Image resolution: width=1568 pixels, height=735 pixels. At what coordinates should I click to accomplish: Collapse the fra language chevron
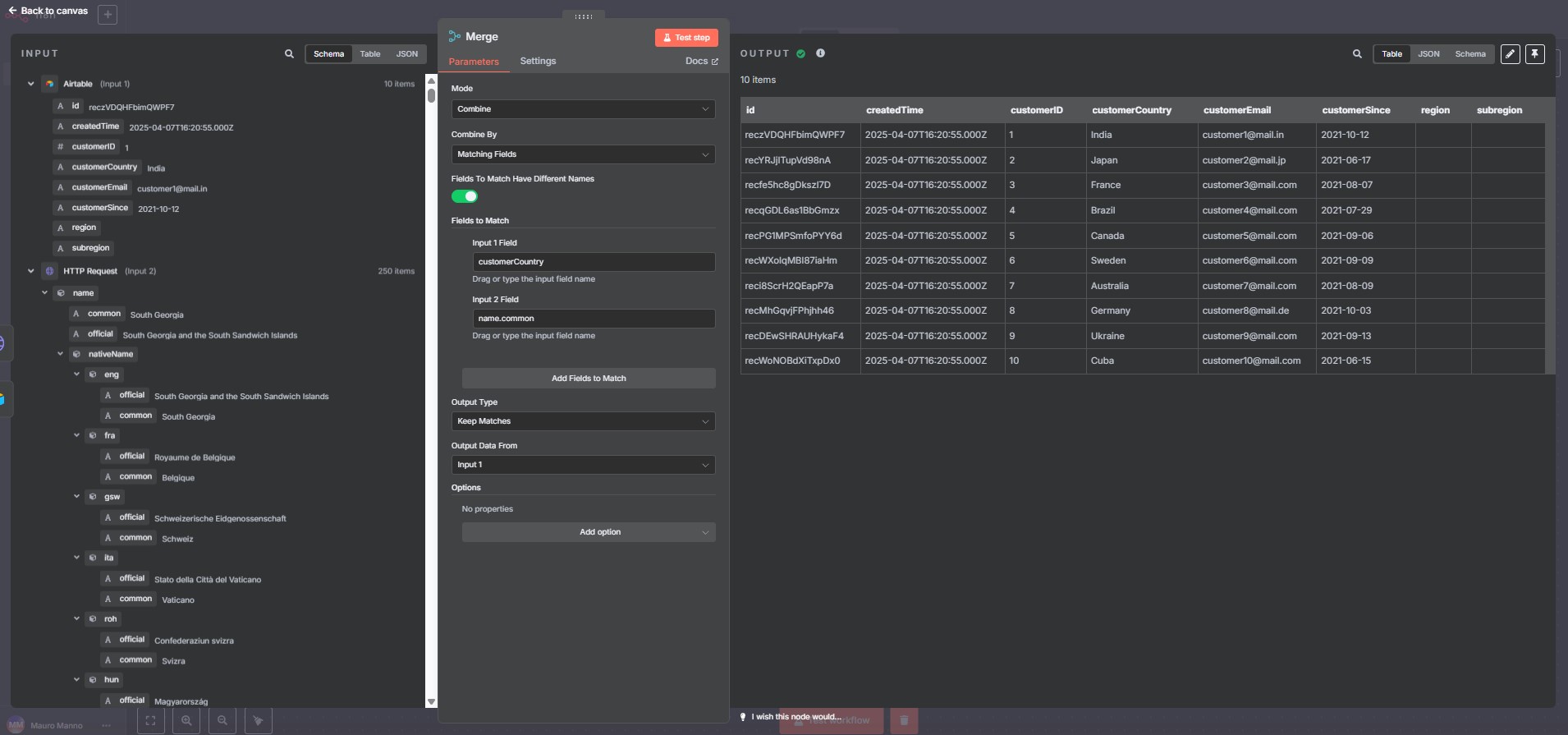(x=76, y=436)
